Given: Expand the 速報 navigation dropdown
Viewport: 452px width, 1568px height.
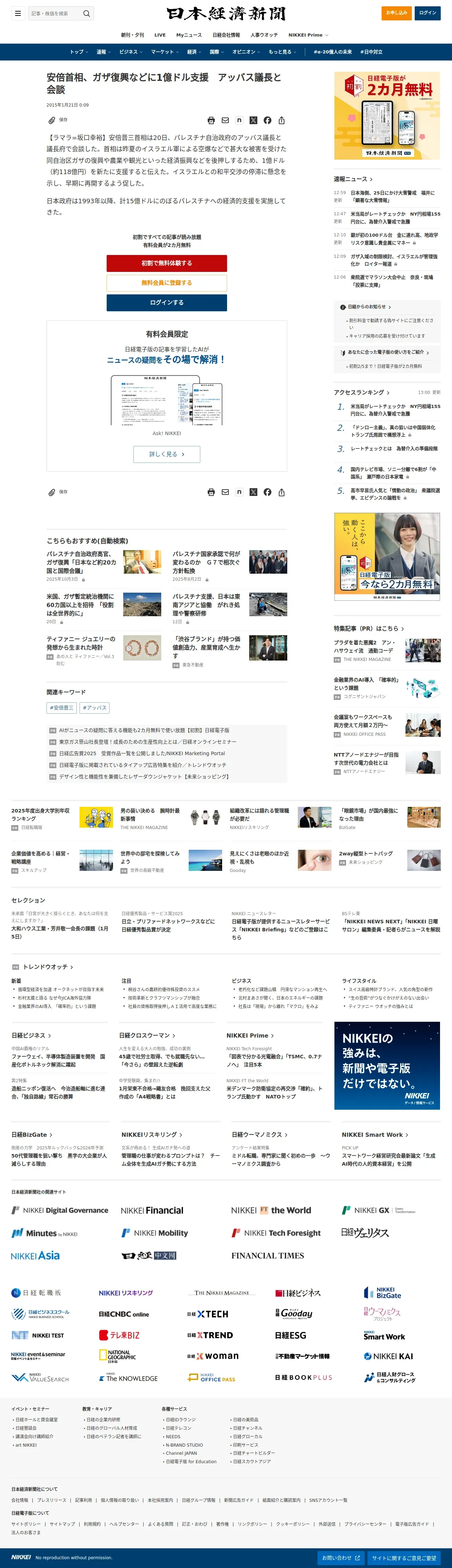Looking at the screenshot, I should pyautogui.click(x=103, y=52).
